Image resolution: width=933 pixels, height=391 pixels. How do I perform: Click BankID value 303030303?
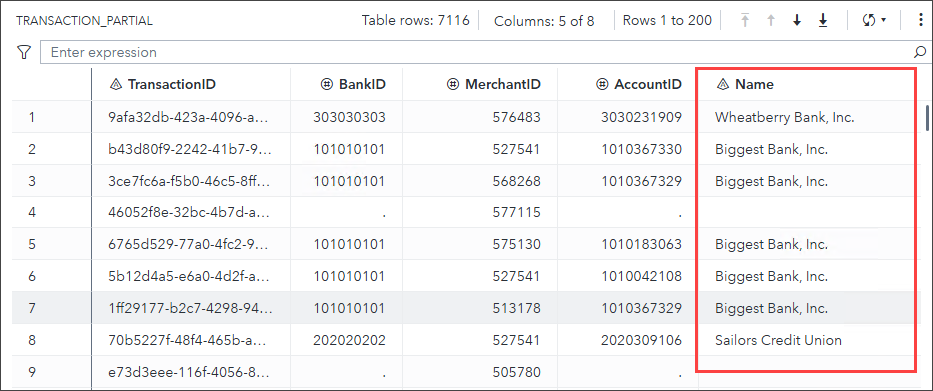pyautogui.click(x=349, y=117)
